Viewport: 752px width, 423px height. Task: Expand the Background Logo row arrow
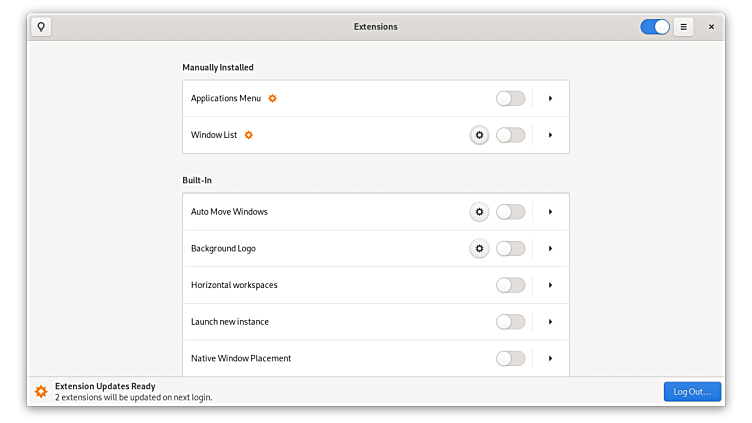click(x=550, y=249)
